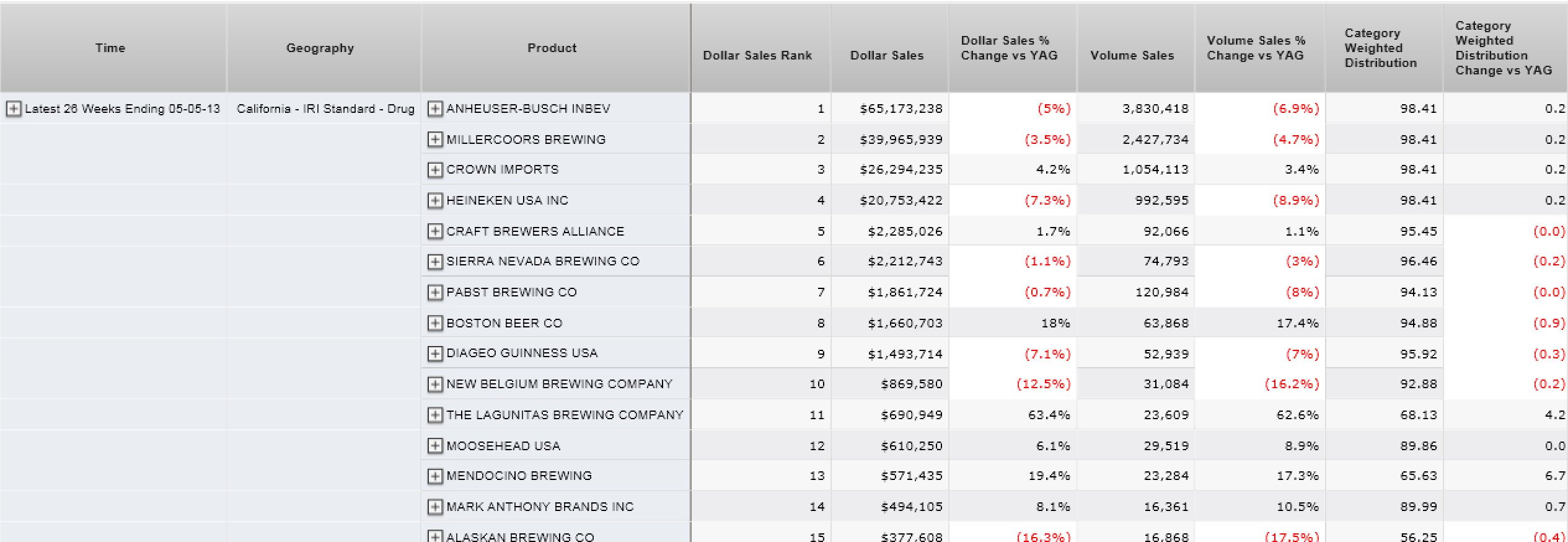
Task: Expand BOSTON BEER CO row
Action: (x=435, y=323)
